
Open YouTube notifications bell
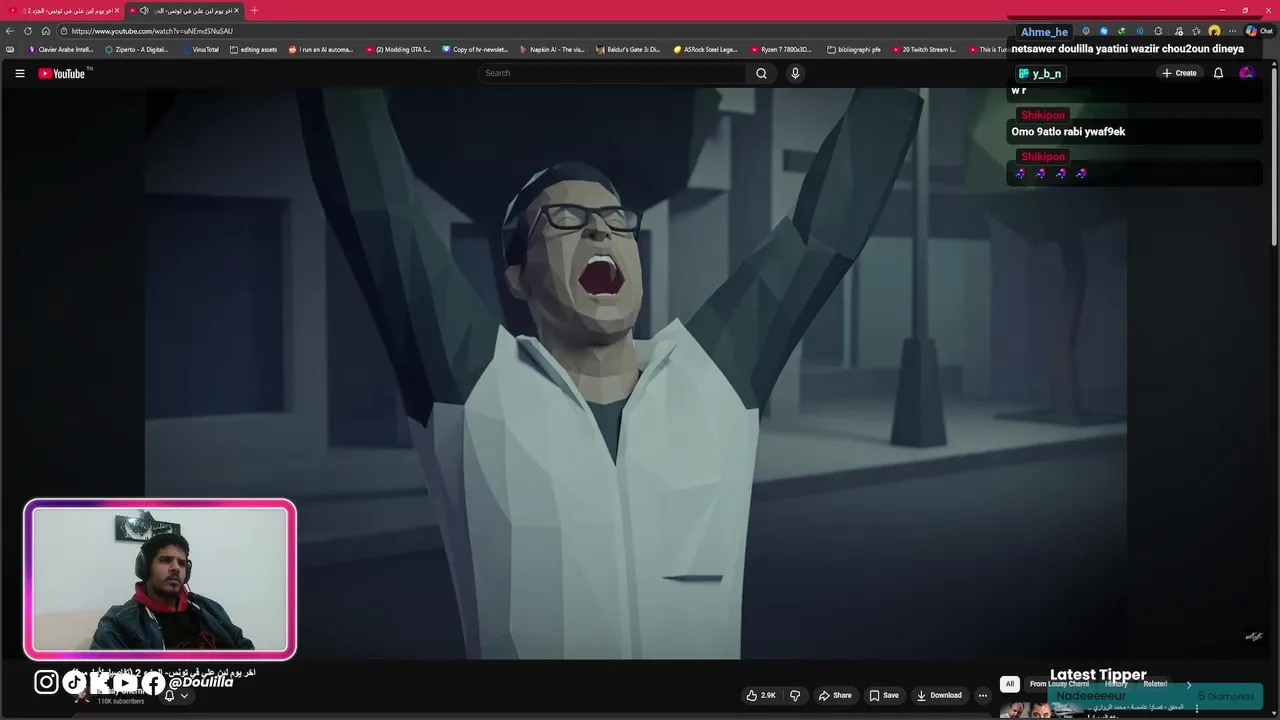1218,73
